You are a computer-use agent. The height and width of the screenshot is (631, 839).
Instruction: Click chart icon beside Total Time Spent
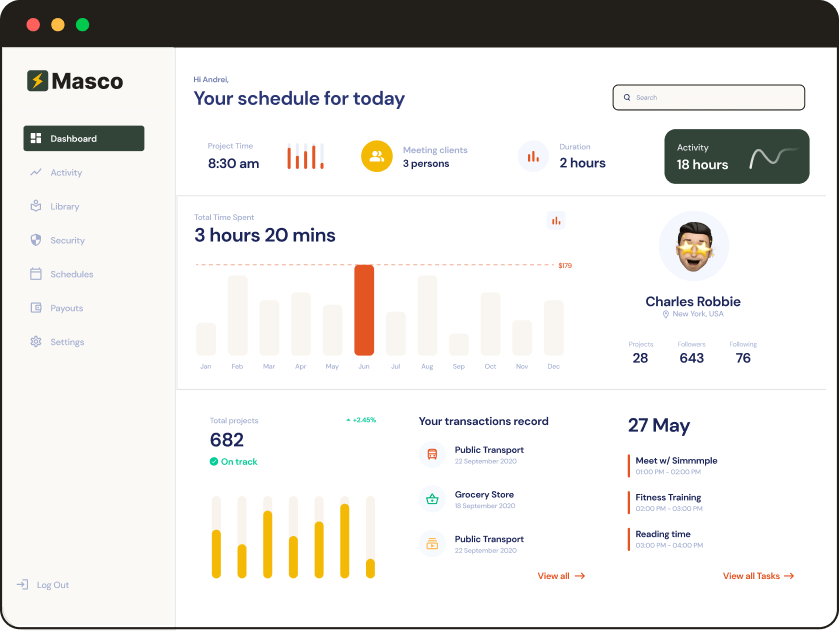556,220
